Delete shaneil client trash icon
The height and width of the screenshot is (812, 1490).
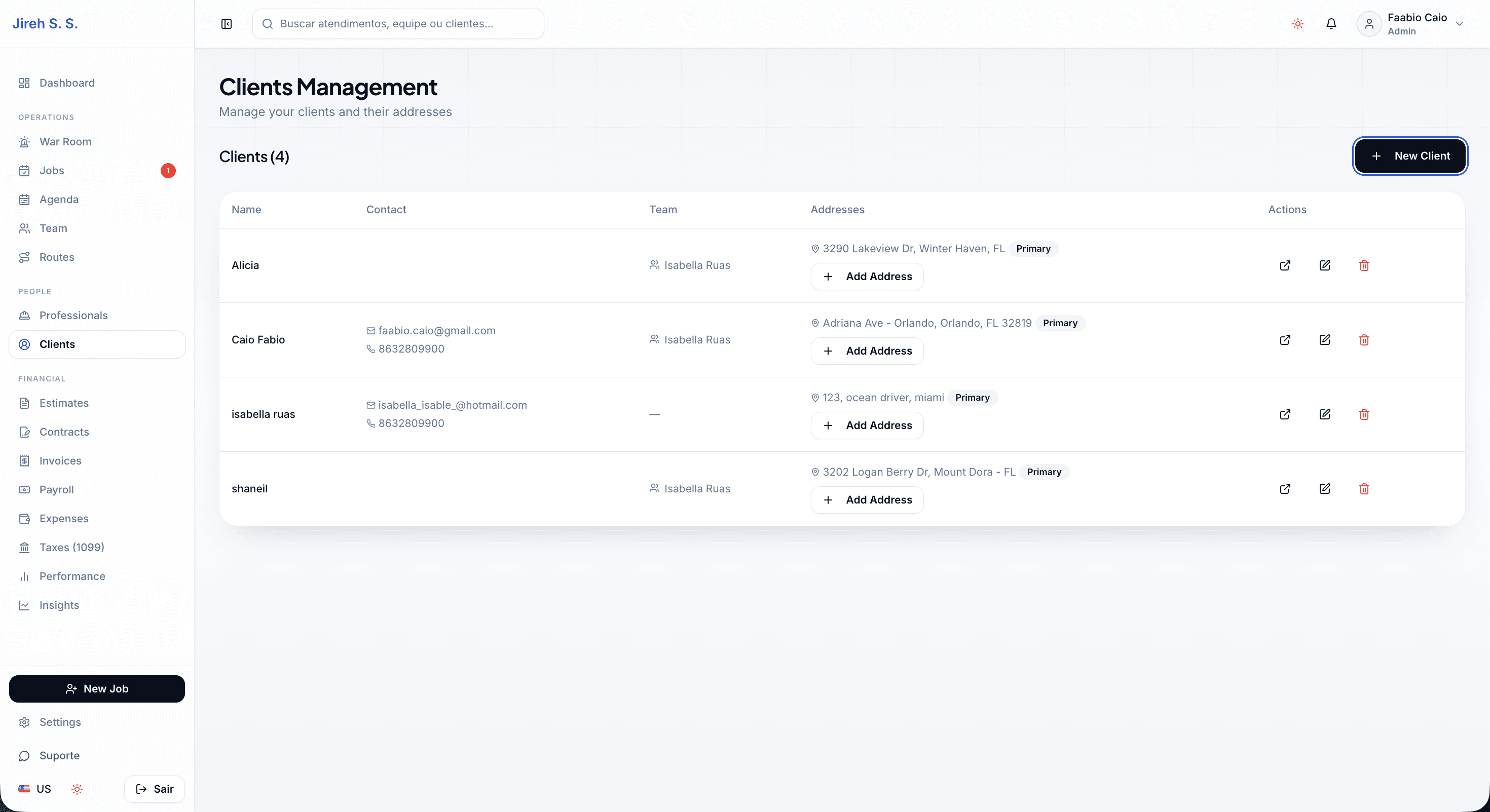[x=1364, y=489]
